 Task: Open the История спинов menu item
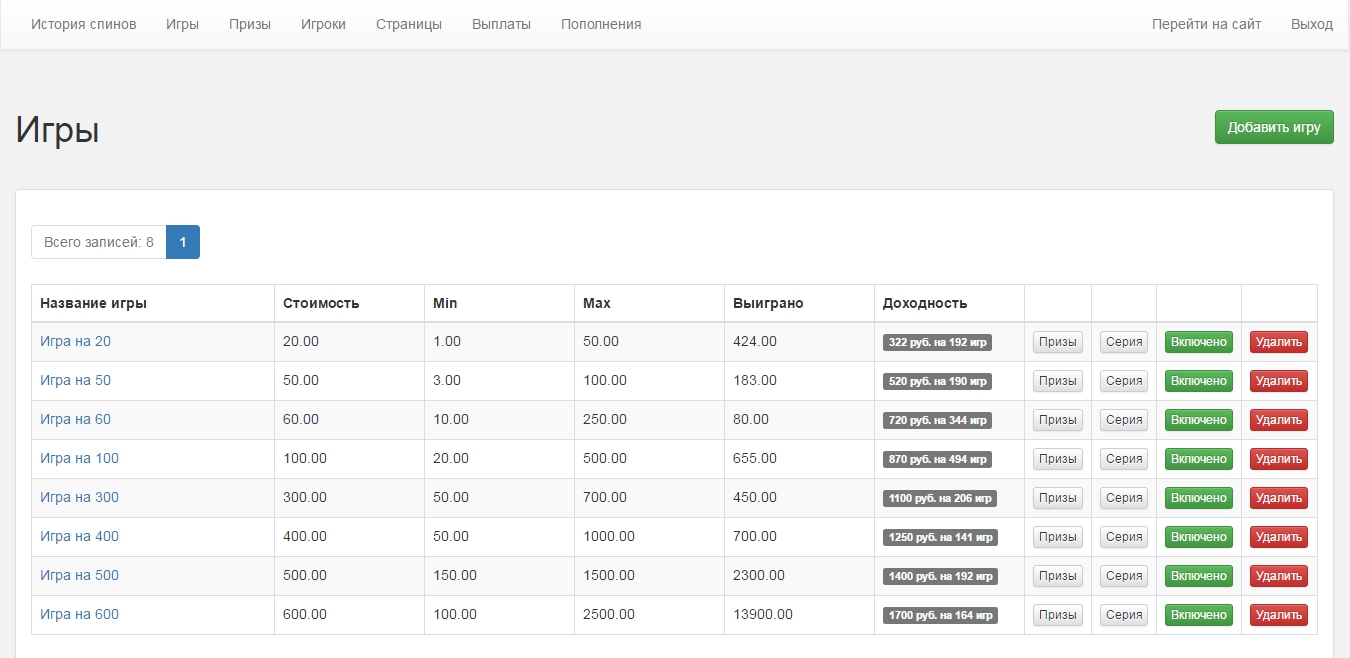click(84, 24)
